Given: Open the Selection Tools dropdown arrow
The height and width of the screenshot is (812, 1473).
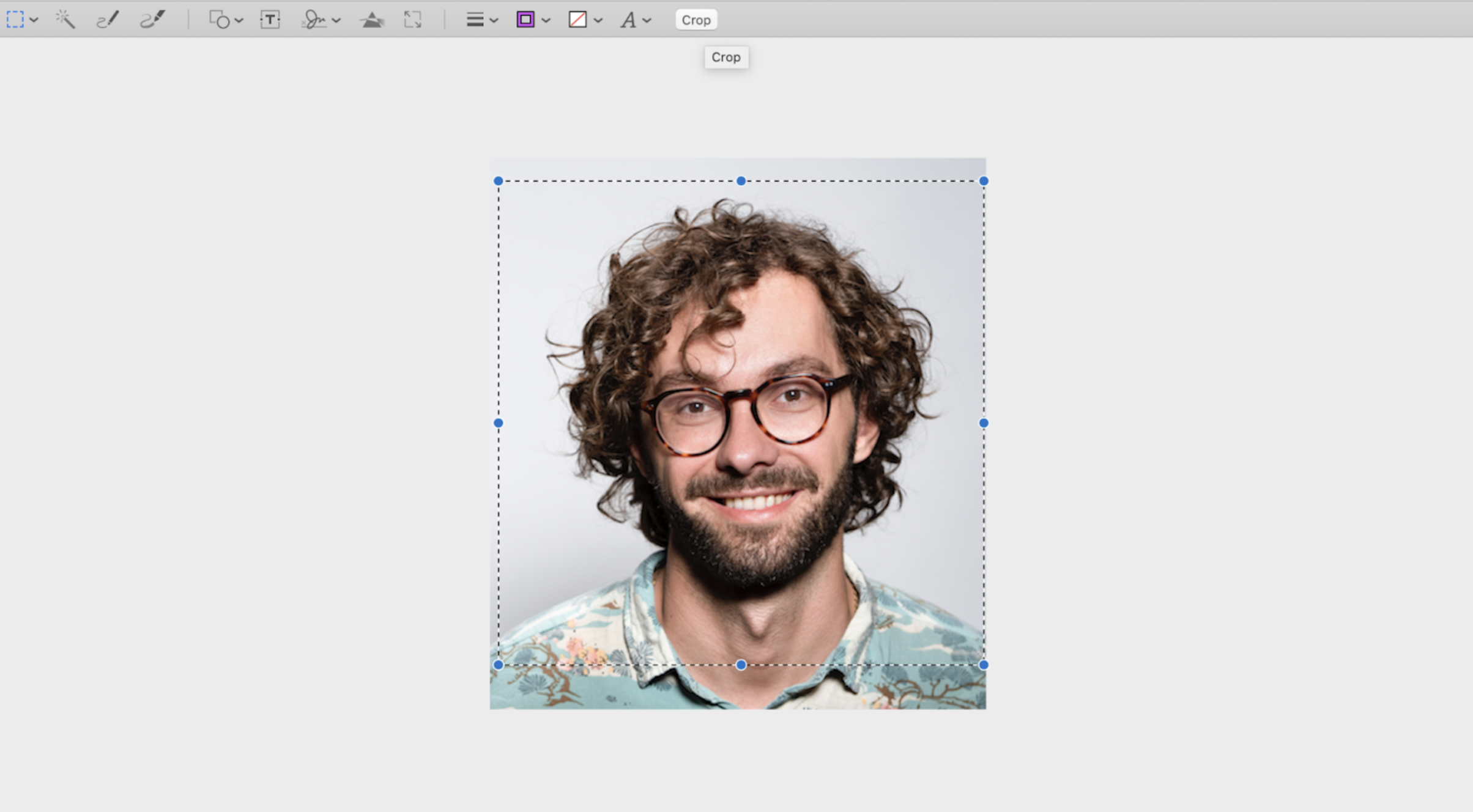Looking at the screenshot, I should tap(34, 21).
